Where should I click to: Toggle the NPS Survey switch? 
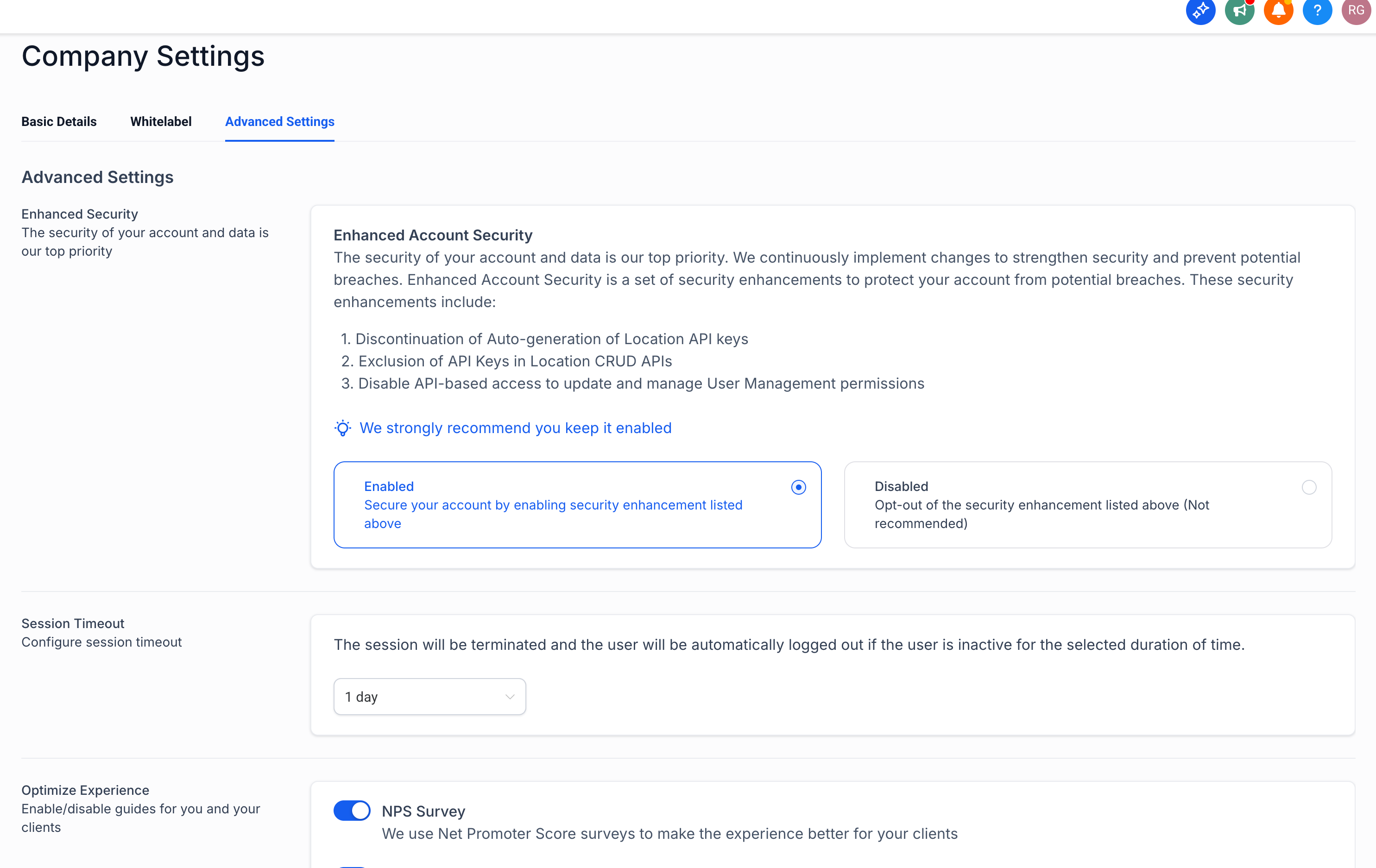(x=352, y=810)
